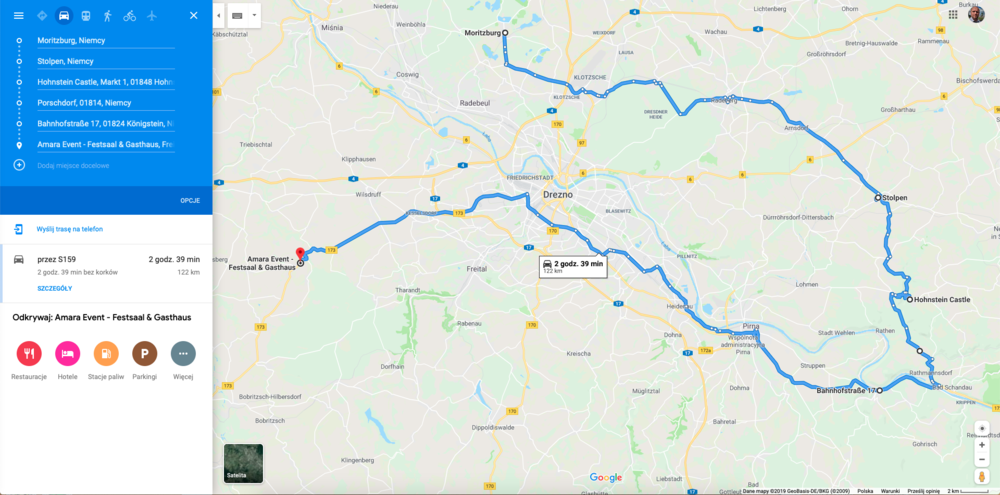
Task: Select best travel mode icon
Action: pos(42,15)
